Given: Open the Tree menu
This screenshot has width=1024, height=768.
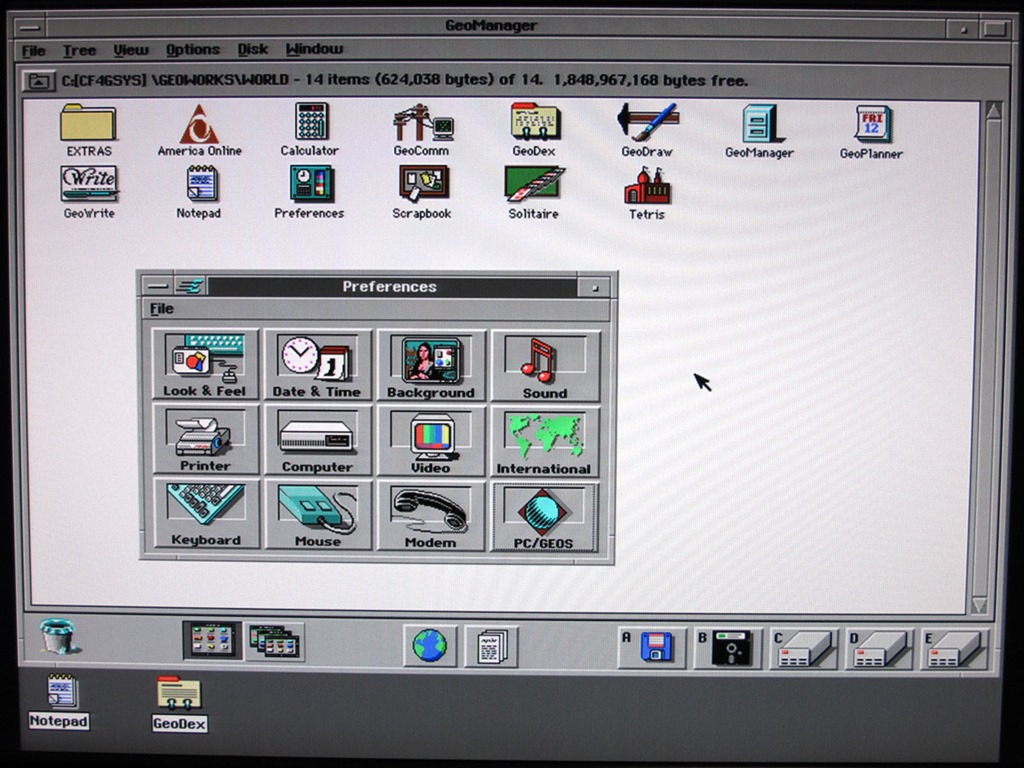Looking at the screenshot, I should (79, 50).
